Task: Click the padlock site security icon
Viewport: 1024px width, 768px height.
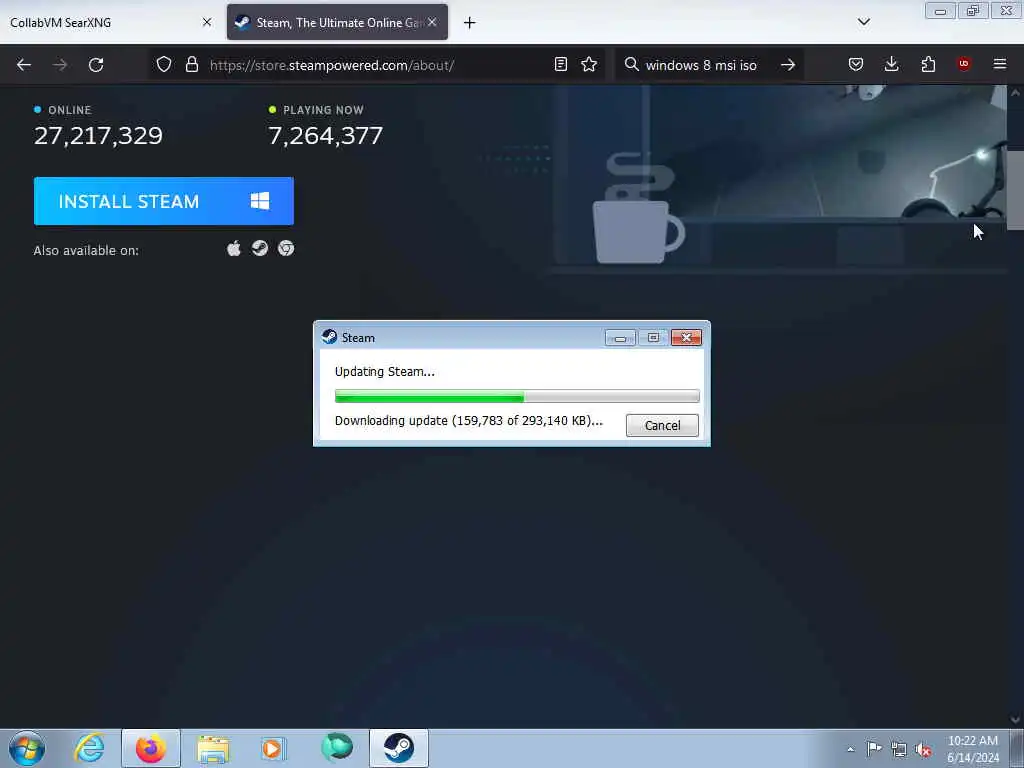Action: (192, 65)
